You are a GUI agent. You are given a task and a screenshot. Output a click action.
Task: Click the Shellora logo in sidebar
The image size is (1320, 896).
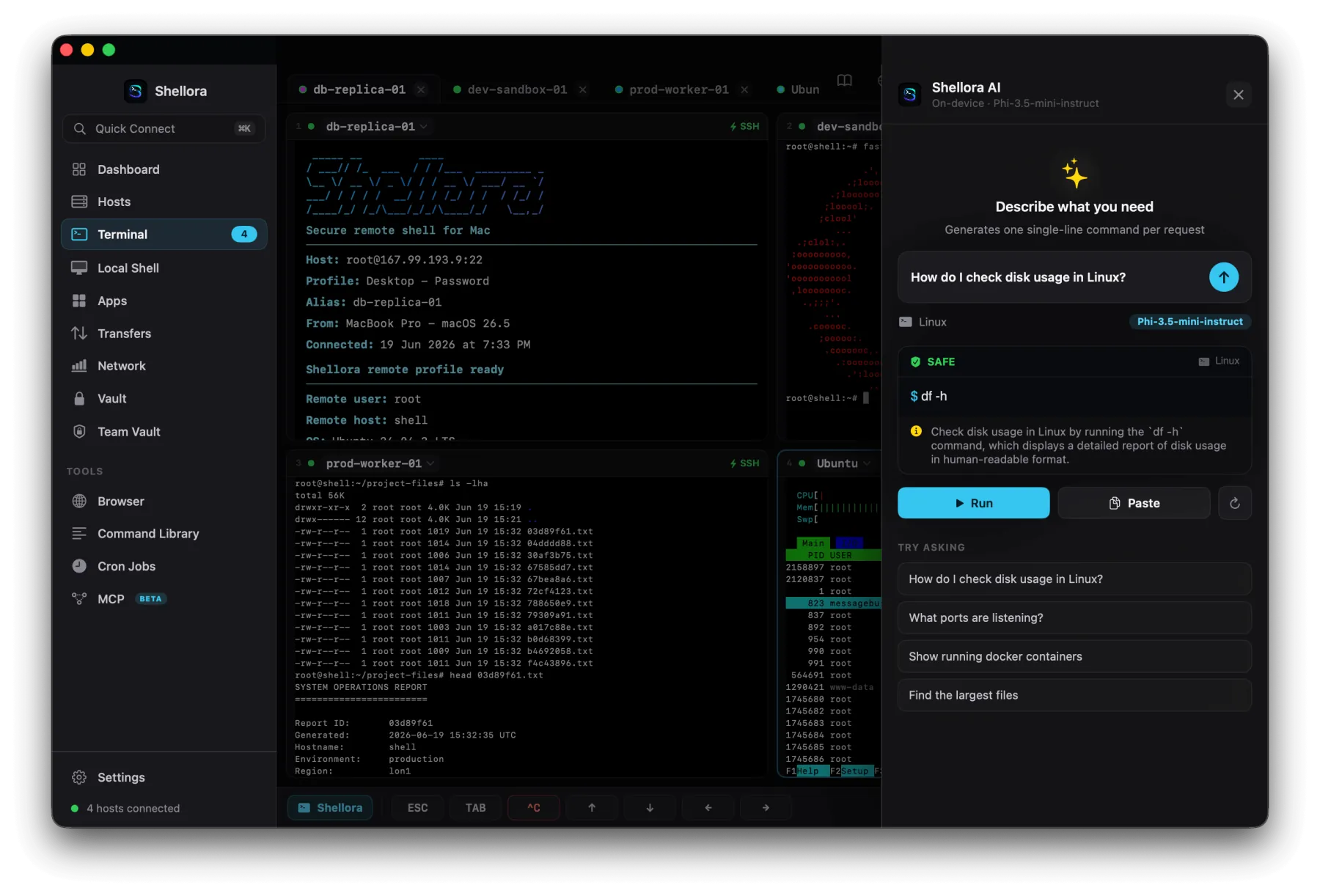coord(136,91)
